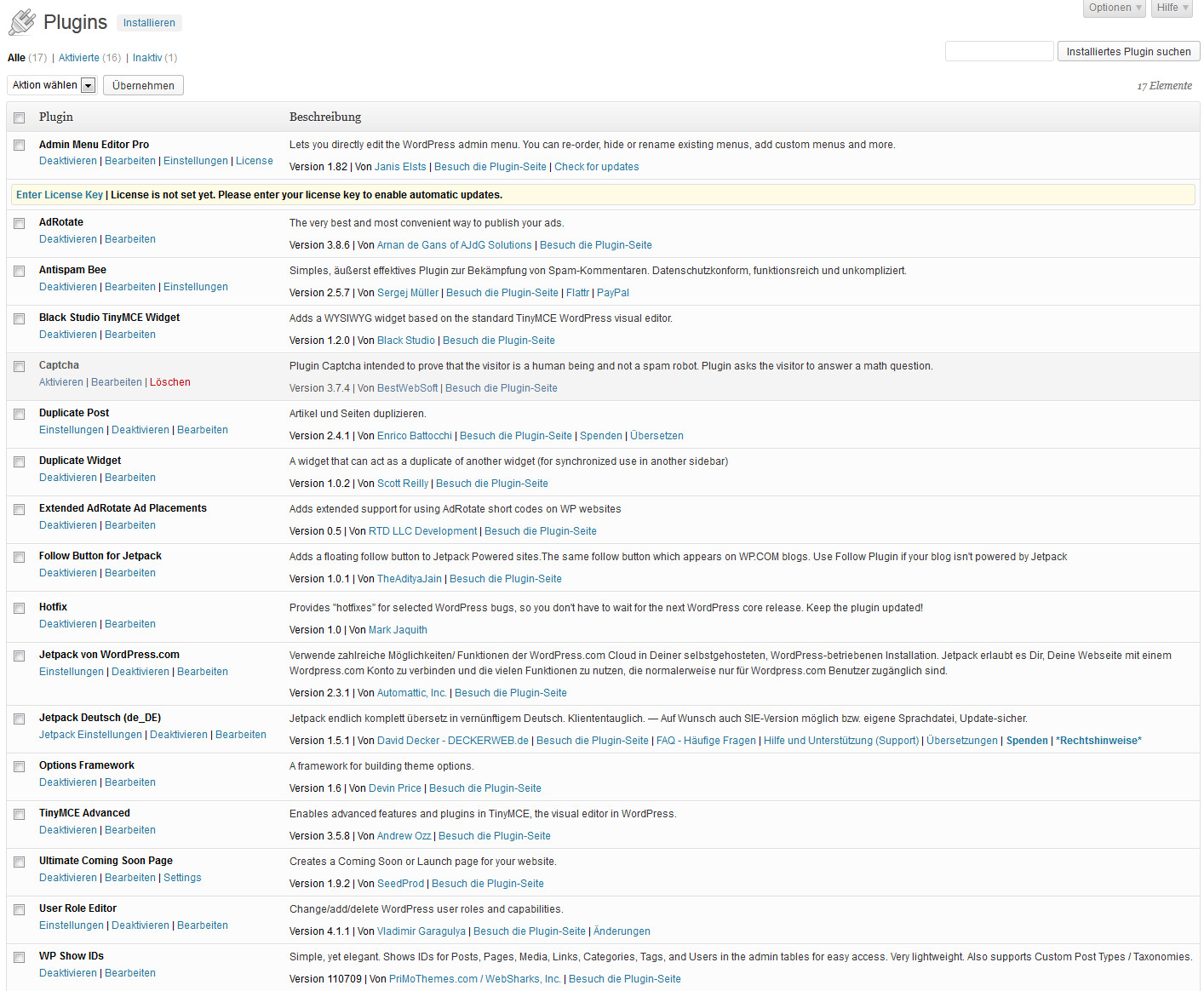Check the Hotfix plugin checkbox
The height and width of the screenshot is (991, 1204).
19,608
